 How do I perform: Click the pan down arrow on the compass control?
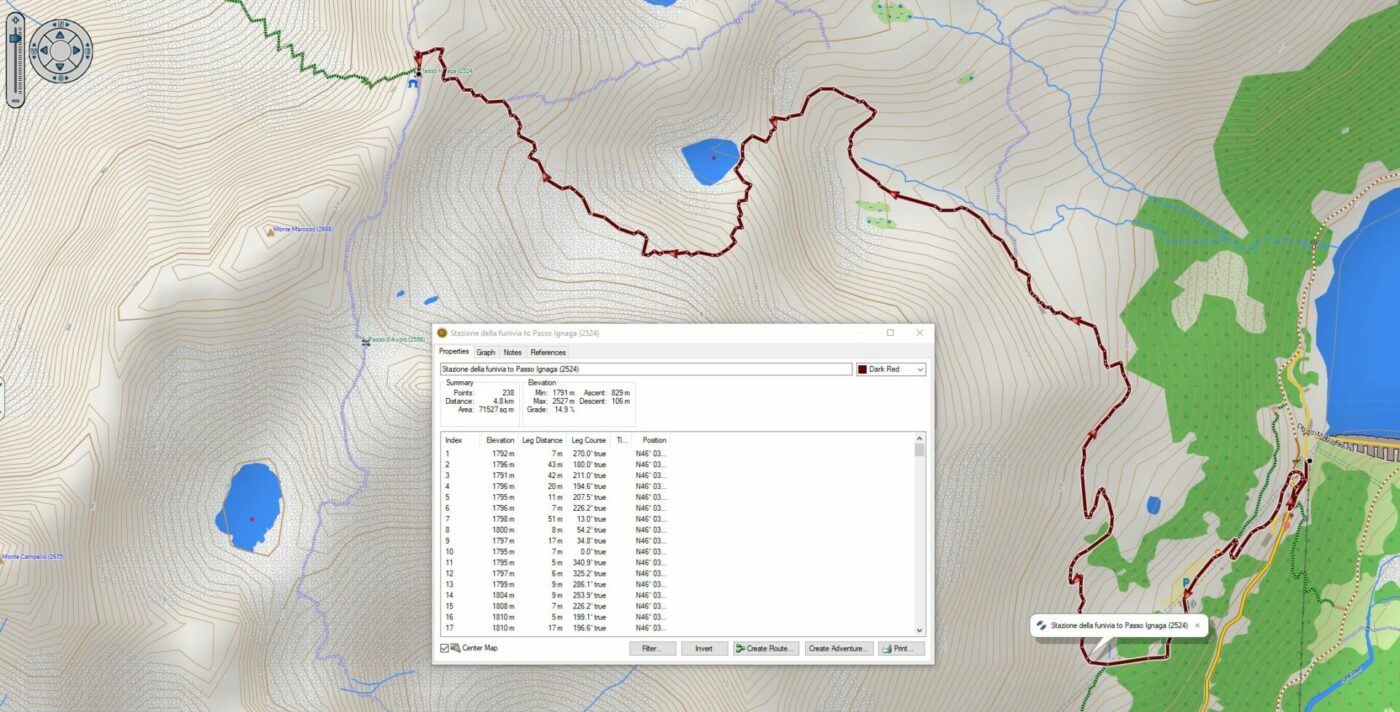coord(59,66)
